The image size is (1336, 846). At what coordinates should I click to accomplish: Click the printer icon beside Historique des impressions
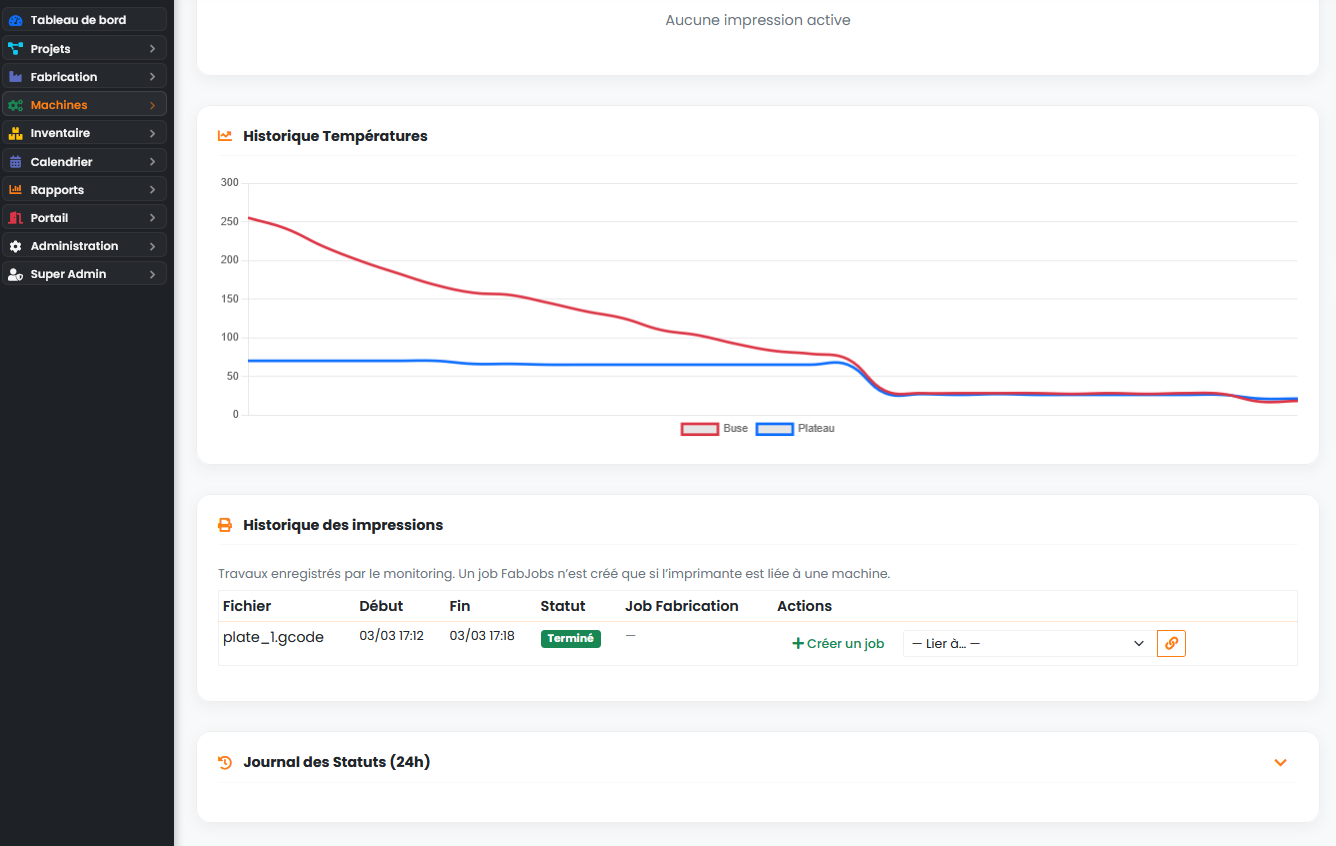pyautogui.click(x=225, y=524)
